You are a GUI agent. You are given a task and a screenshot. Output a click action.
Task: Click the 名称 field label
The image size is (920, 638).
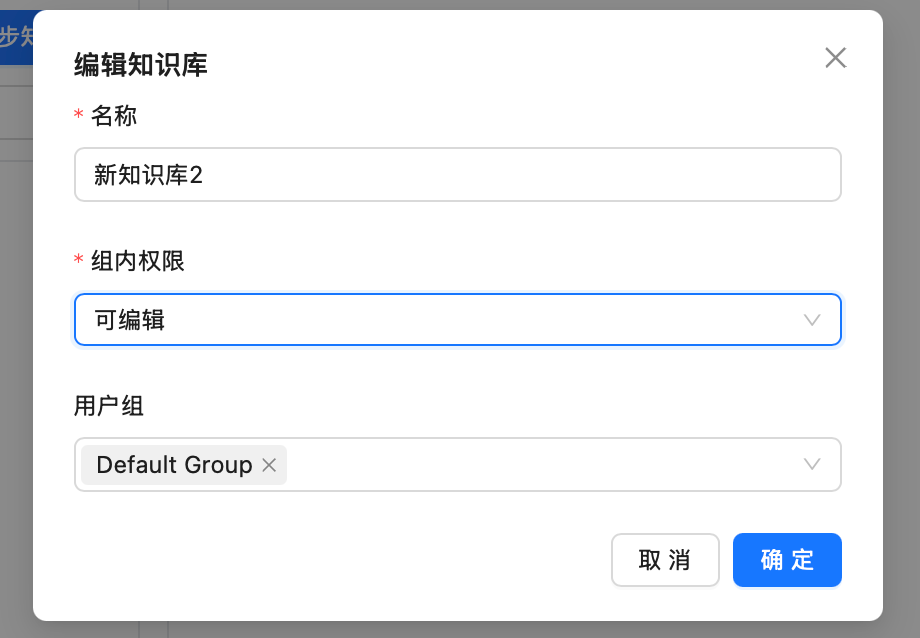pos(113,116)
